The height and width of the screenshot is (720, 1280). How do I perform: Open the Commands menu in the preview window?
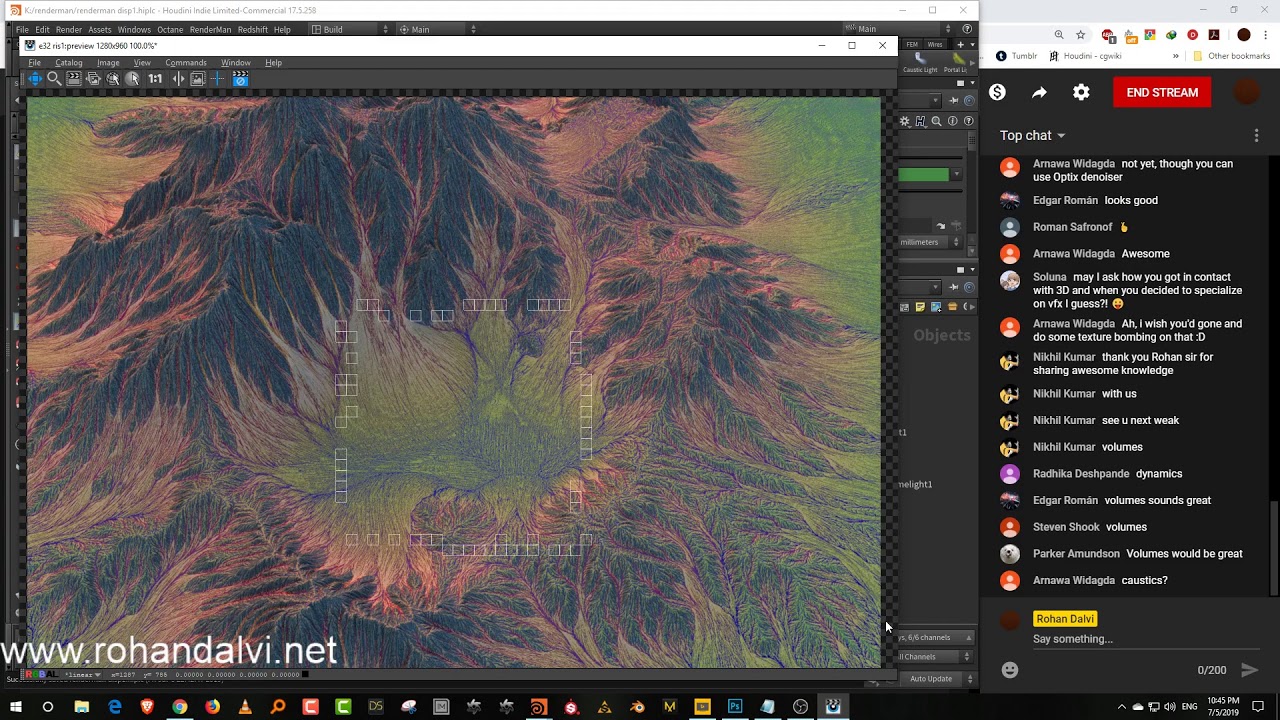coord(186,62)
